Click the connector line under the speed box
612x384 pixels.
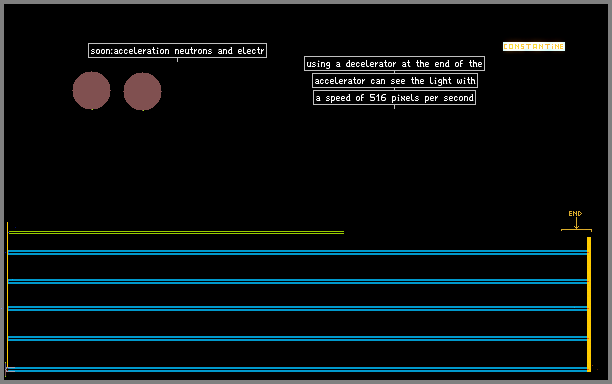pyautogui.click(x=395, y=107)
